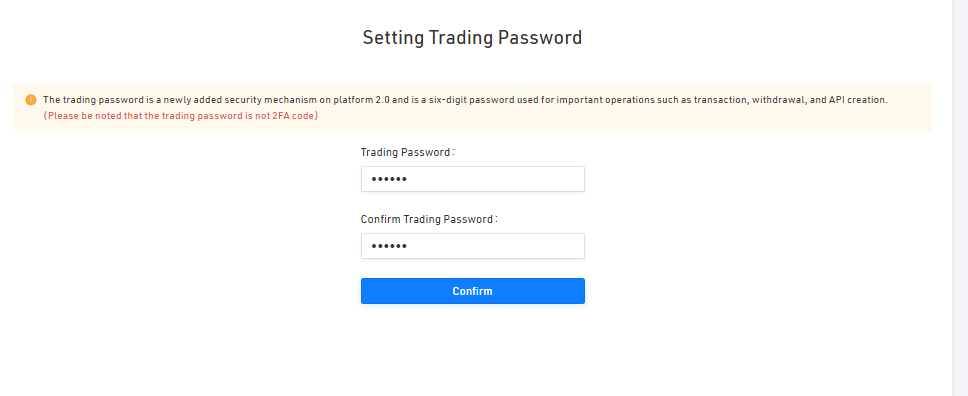Click the blue Confirm button
The height and width of the screenshot is (396, 968).
(472, 291)
